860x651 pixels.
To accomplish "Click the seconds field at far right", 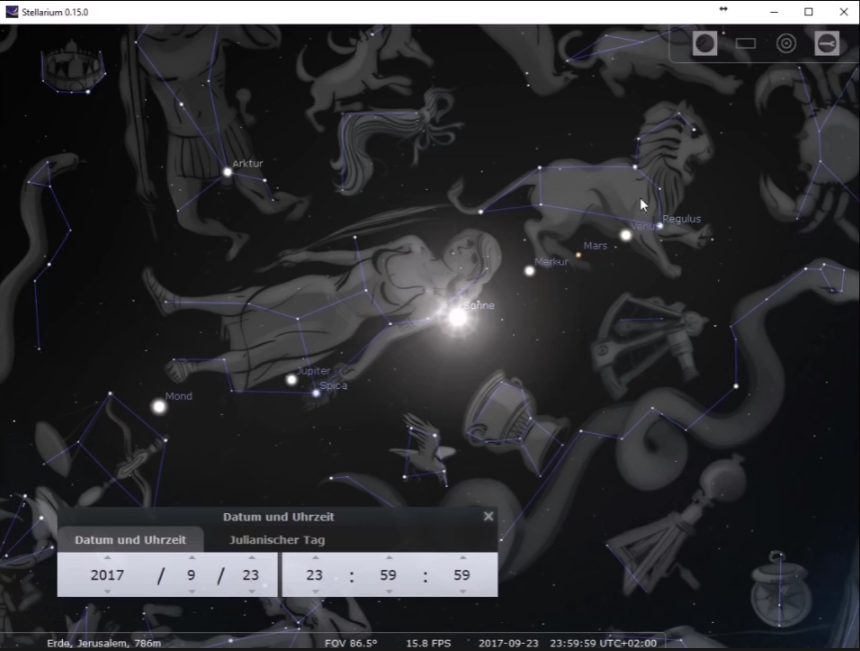I will click(462, 575).
